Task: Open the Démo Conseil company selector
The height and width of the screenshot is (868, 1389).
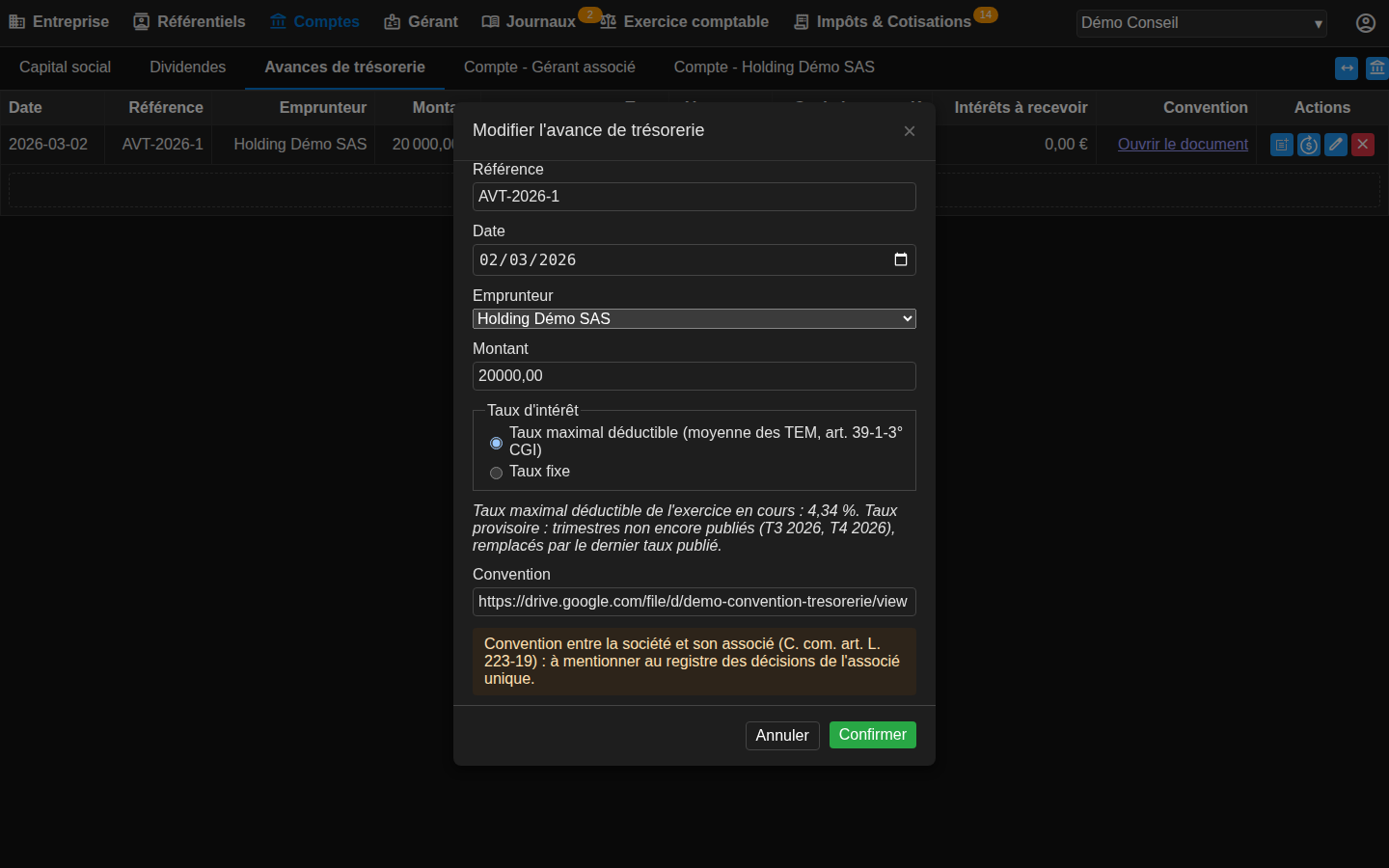Action: click(1202, 23)
